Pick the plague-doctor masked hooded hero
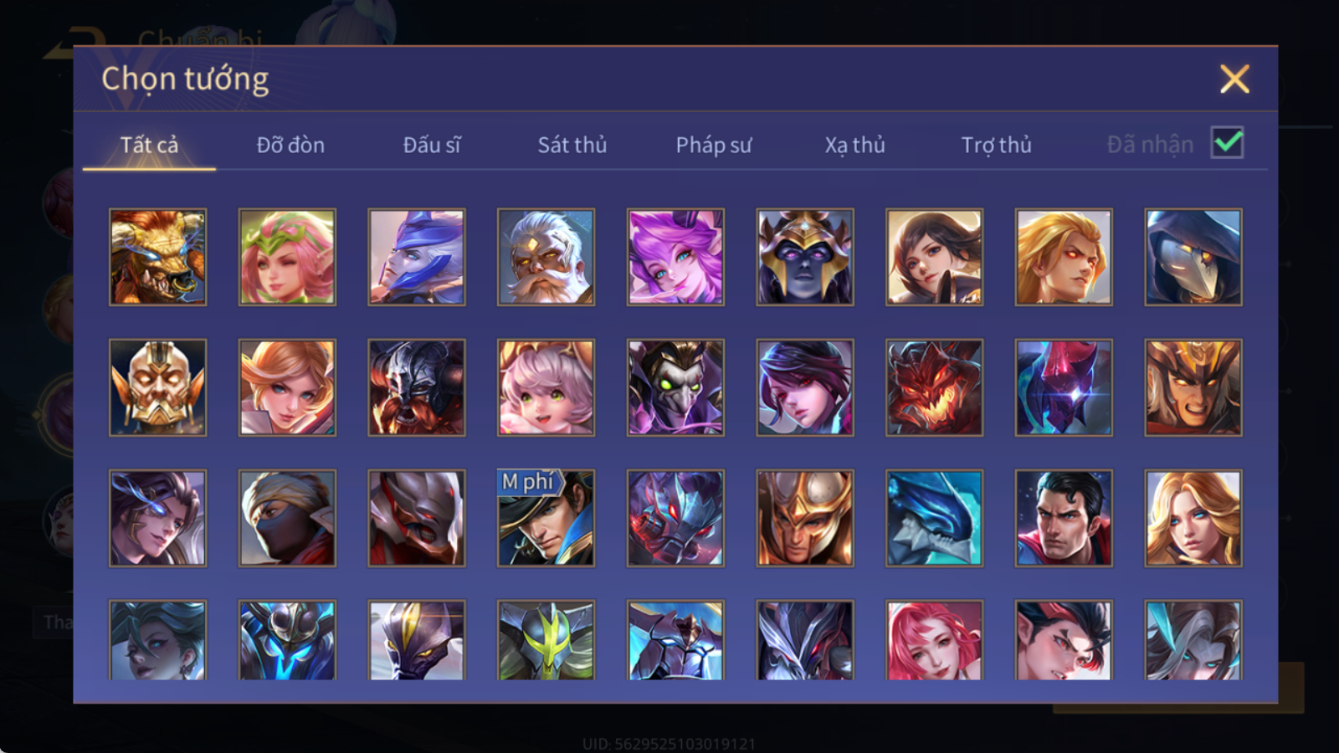 tap(1194, 257)
